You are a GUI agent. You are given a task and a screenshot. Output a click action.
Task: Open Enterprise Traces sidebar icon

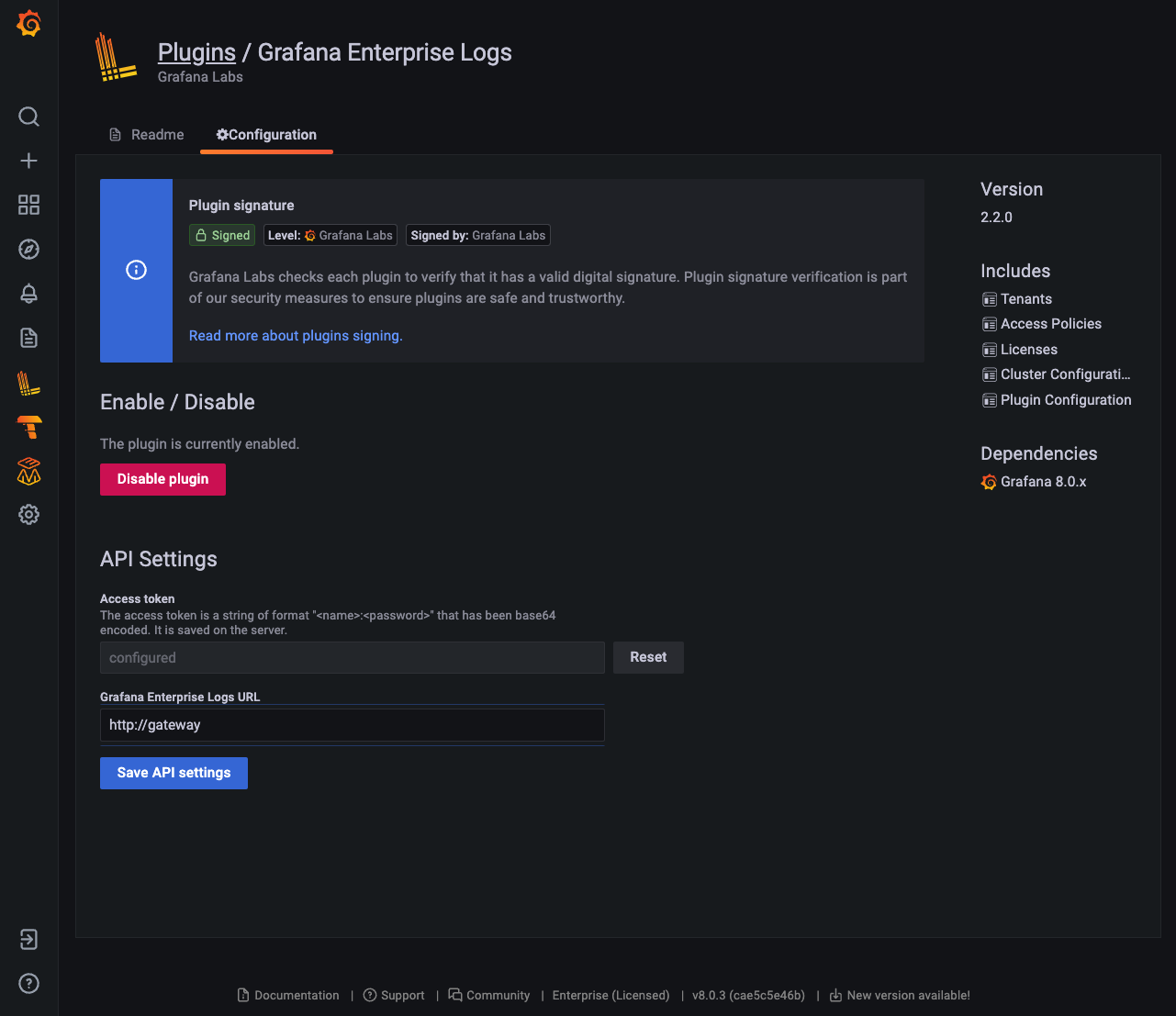click(29, 427)
